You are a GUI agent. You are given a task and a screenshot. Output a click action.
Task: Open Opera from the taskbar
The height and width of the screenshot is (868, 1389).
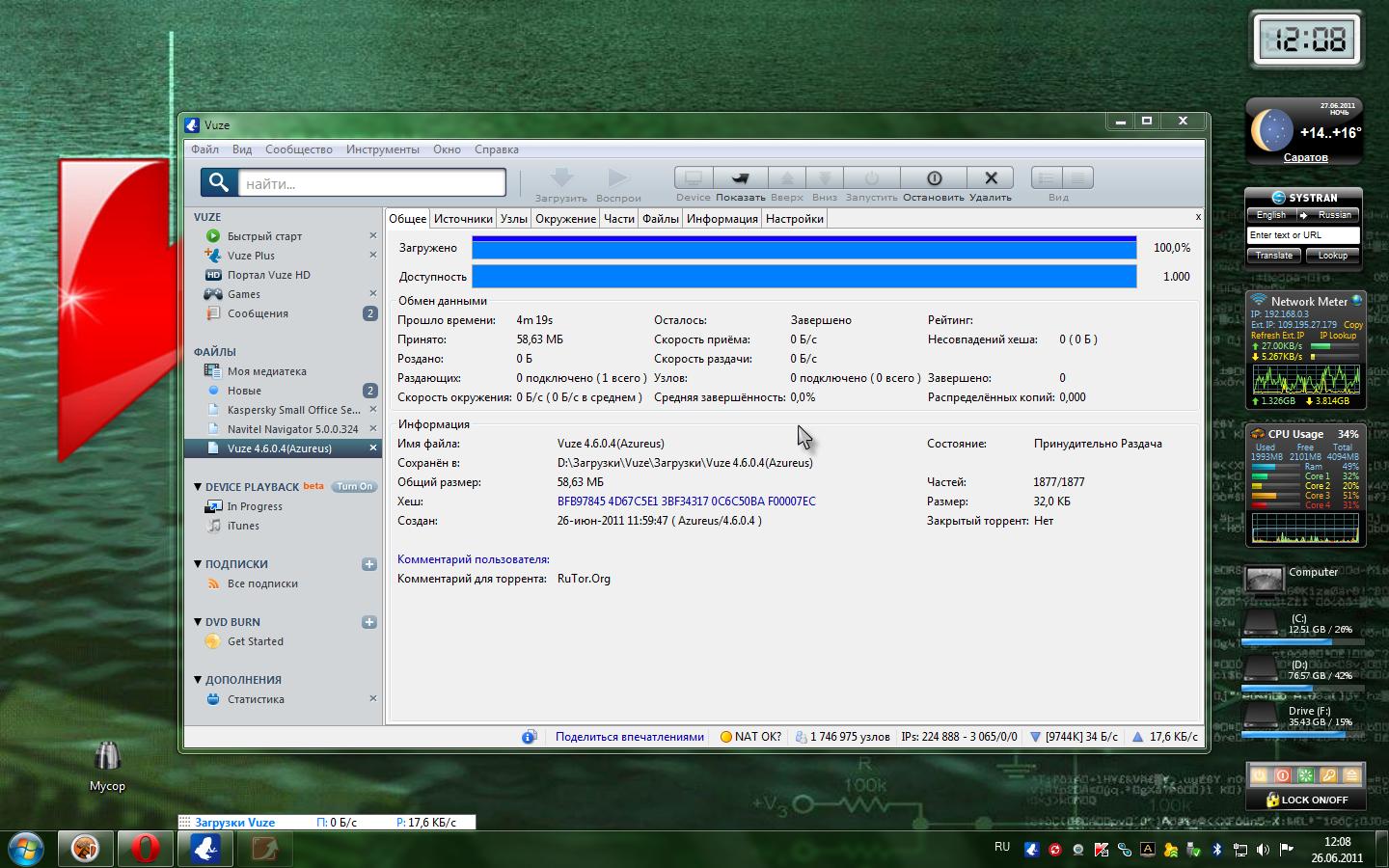[x=145, y=849]
